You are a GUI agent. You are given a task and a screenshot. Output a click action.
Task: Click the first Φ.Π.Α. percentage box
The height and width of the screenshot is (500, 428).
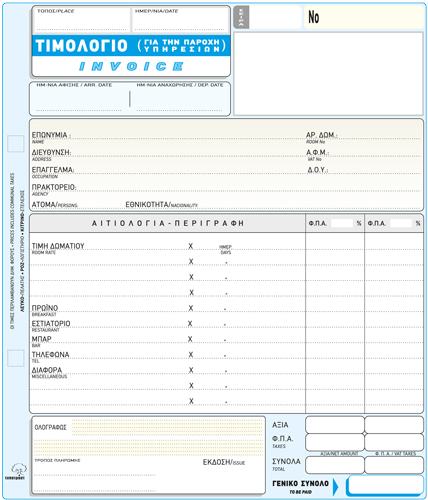click(x=342, y=223)
